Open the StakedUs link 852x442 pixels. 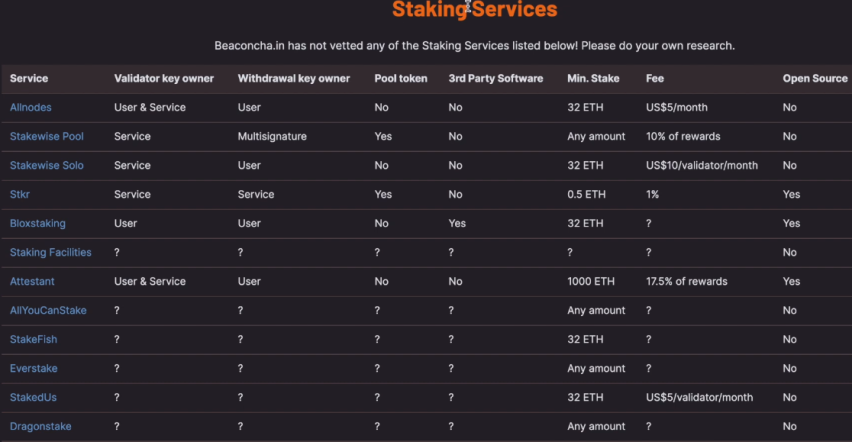tap(33, 397)
